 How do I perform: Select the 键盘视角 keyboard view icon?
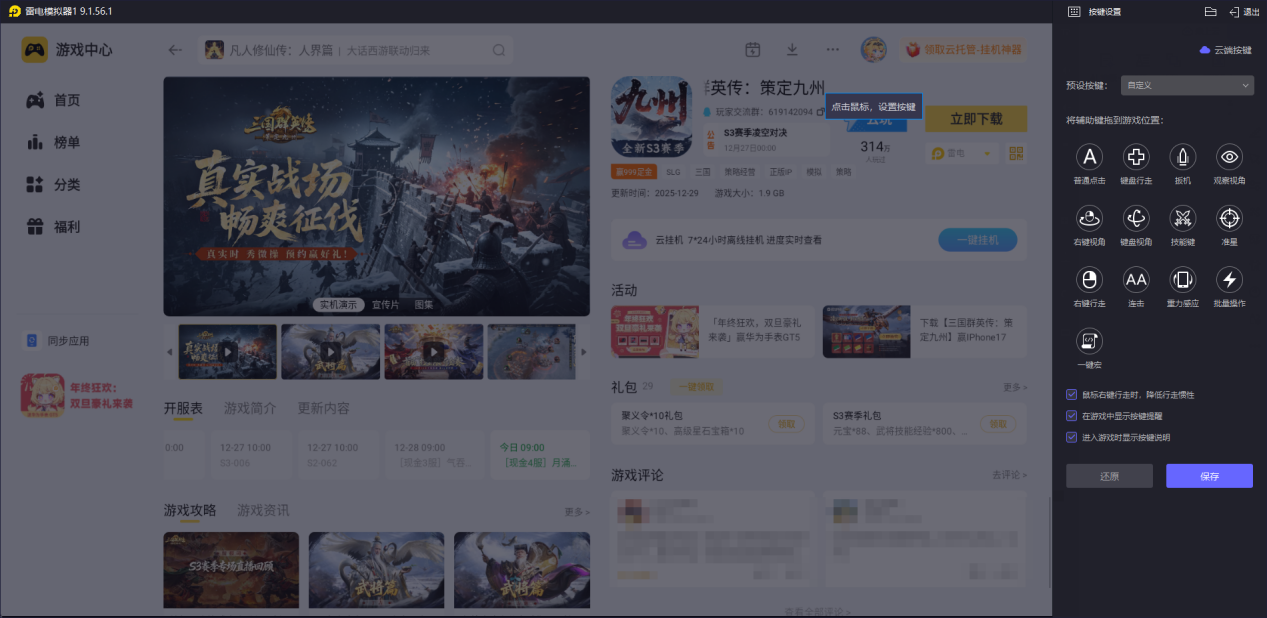(1136, 218)
